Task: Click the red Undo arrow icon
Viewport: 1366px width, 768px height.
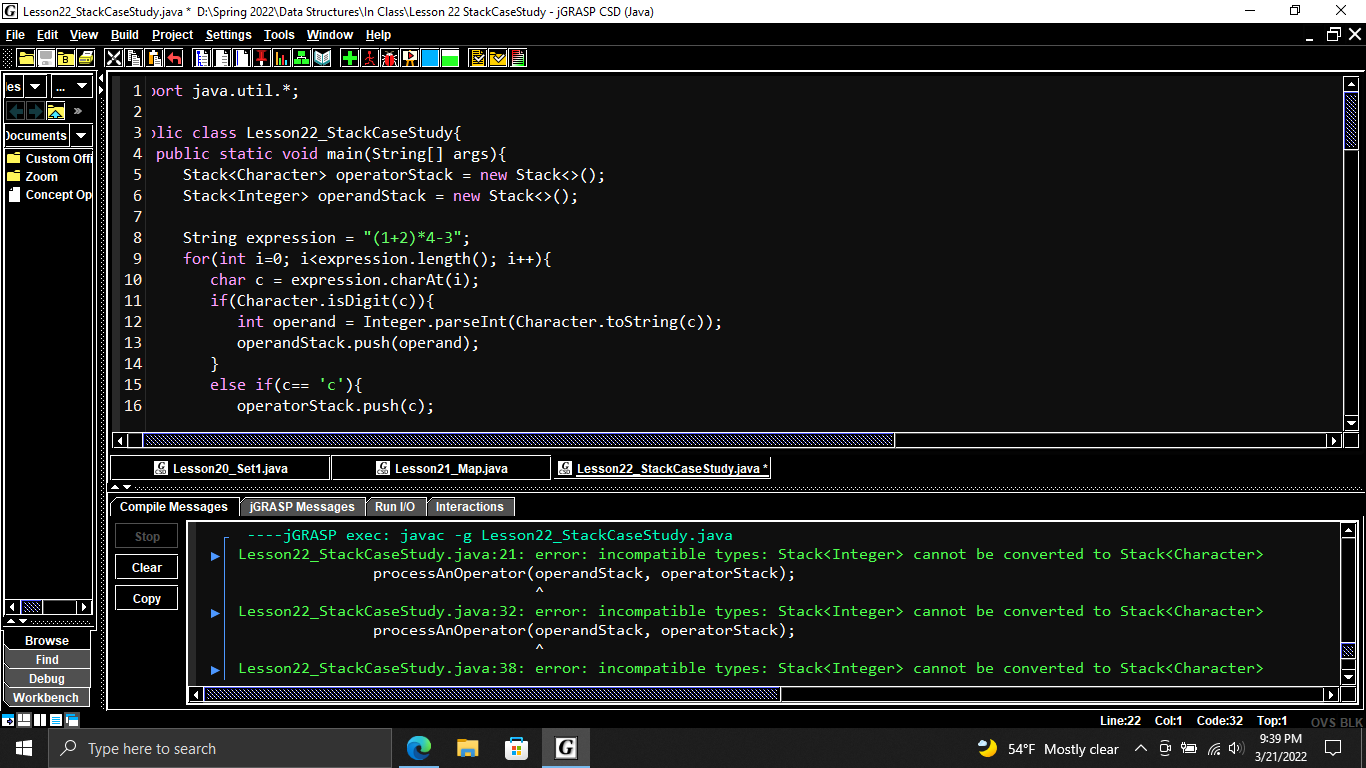Action: tap(174, 58)
